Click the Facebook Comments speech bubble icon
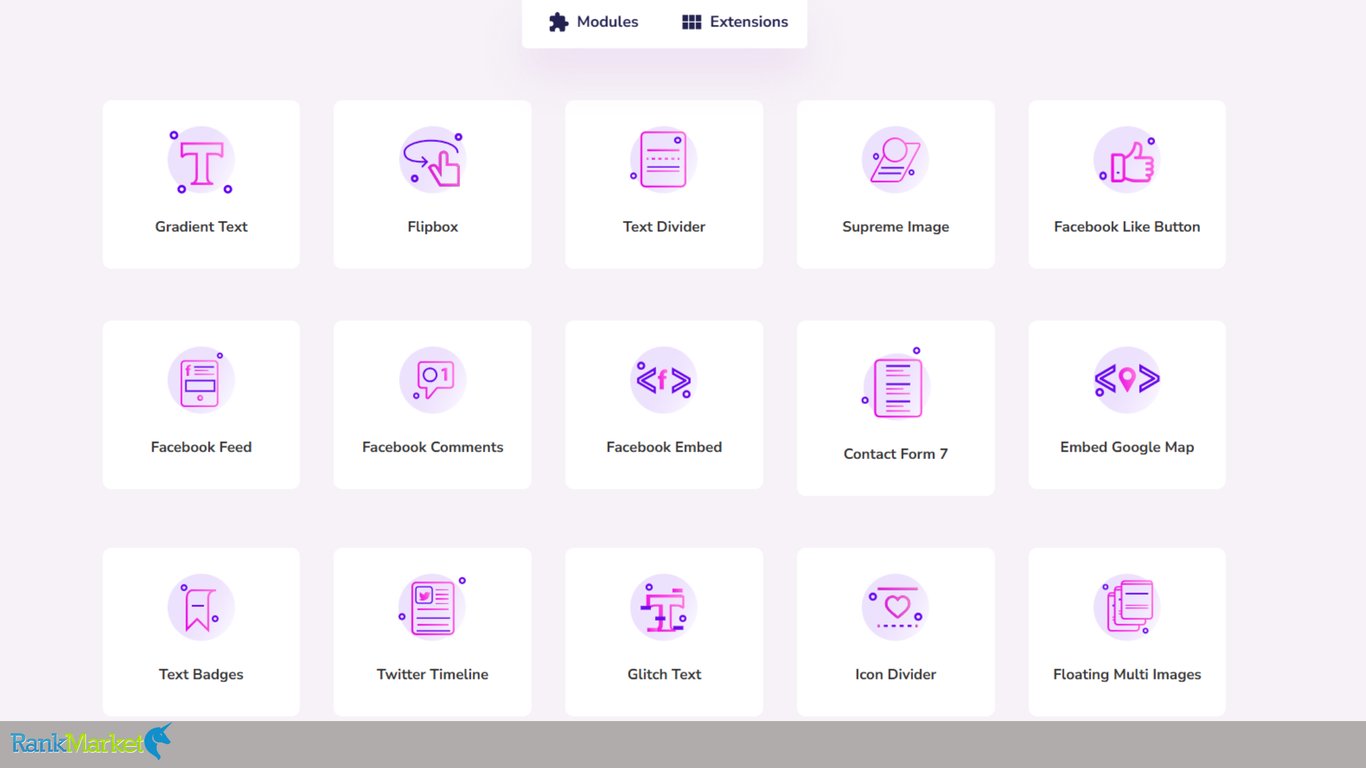Screen dimensions: 1366x768 tap(432, 380)
